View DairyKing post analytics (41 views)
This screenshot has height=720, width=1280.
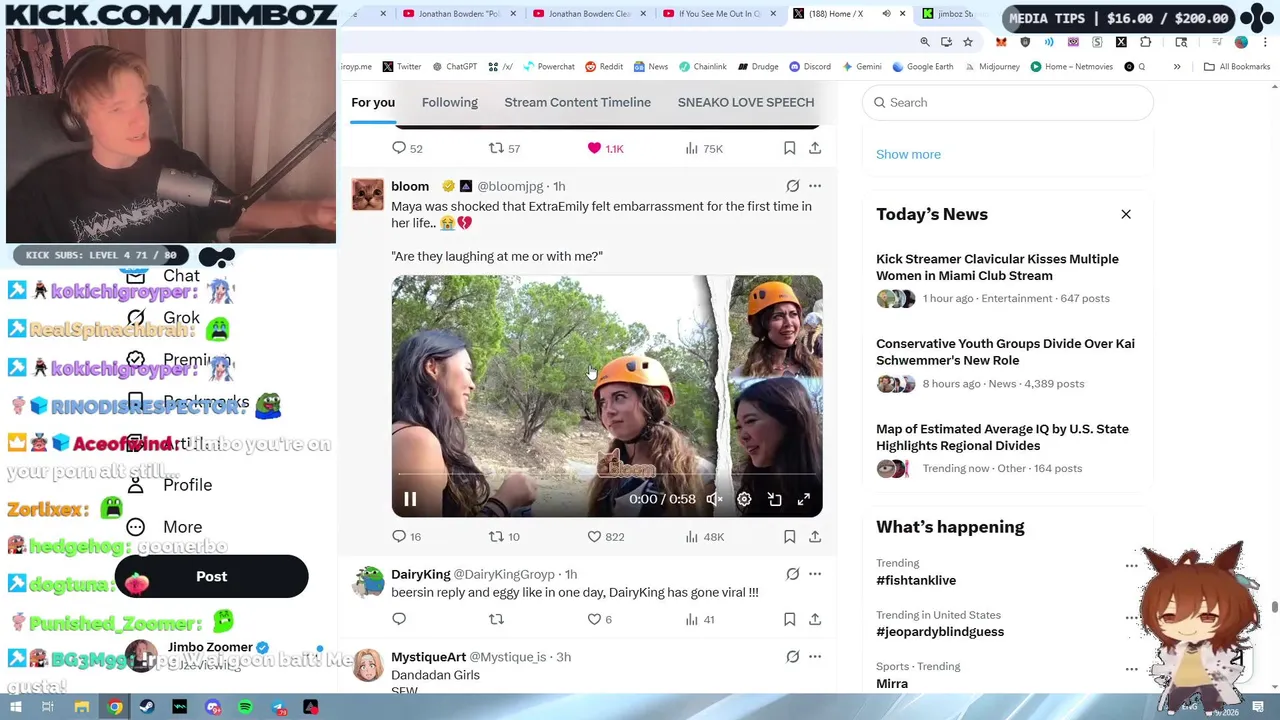pyautogui.click(x=691, y=619)
